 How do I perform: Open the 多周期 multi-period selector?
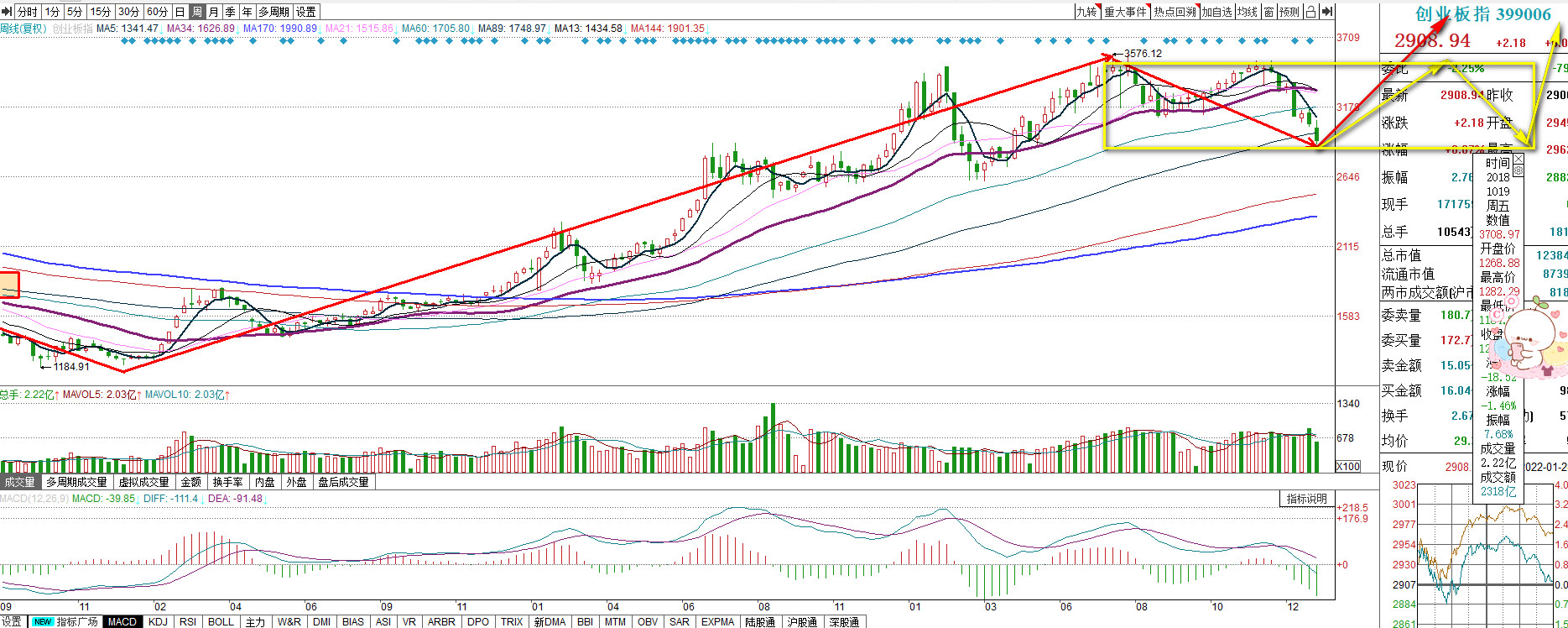274,12
